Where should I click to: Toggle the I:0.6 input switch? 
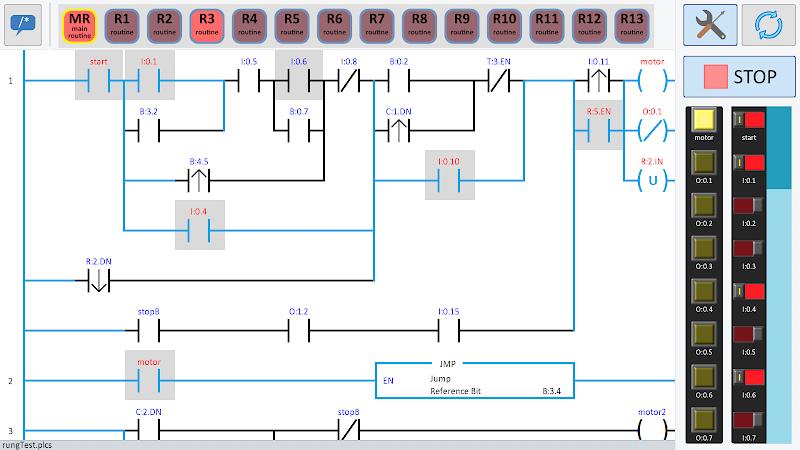(749, 378)
